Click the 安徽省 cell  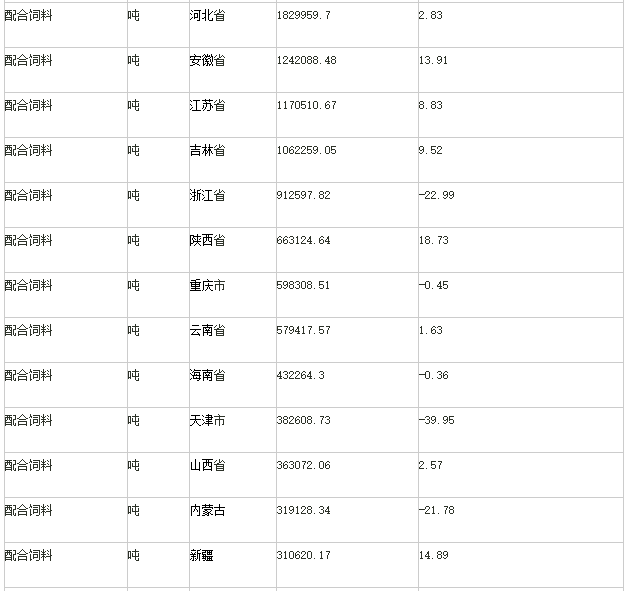click(207, 61)
